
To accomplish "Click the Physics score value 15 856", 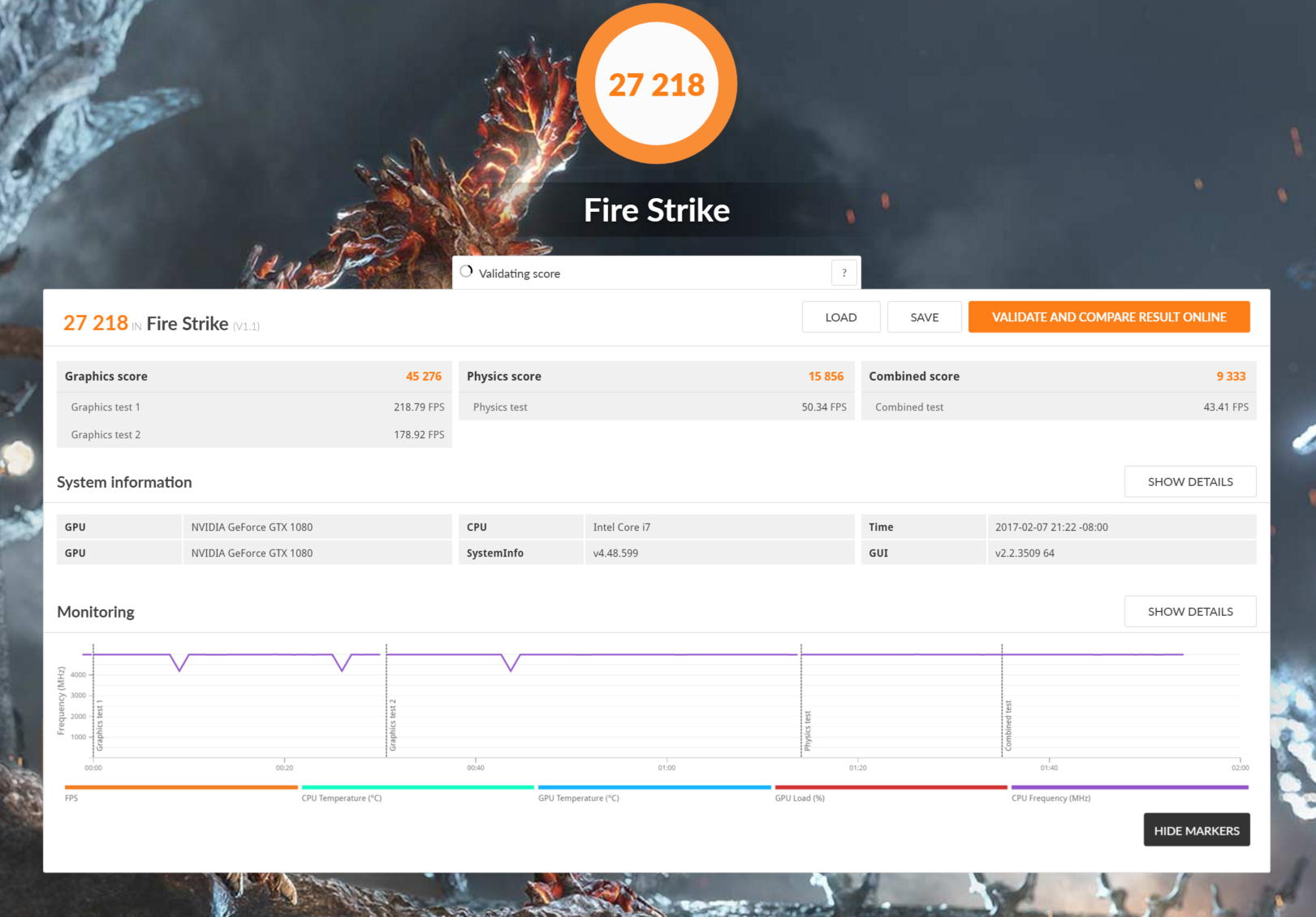I will coord(825,377).
